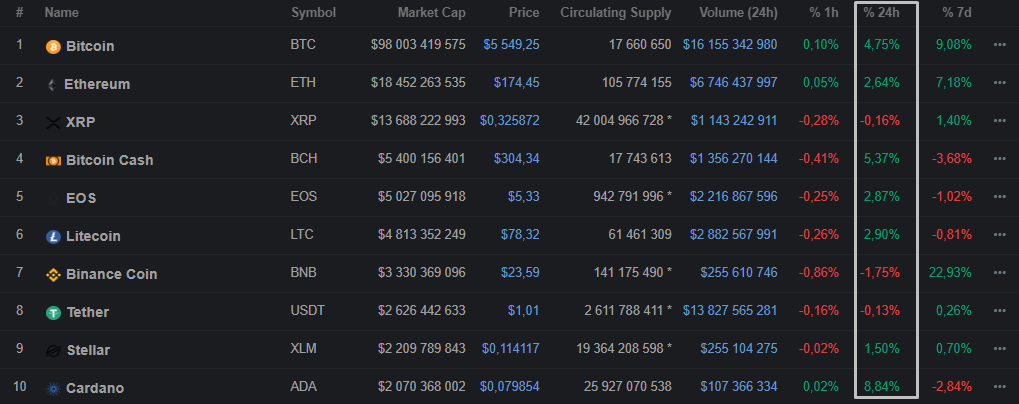Open the Stellar name link
The width and height of the screenshot is (1019, 404).
(x=88, y=350)
